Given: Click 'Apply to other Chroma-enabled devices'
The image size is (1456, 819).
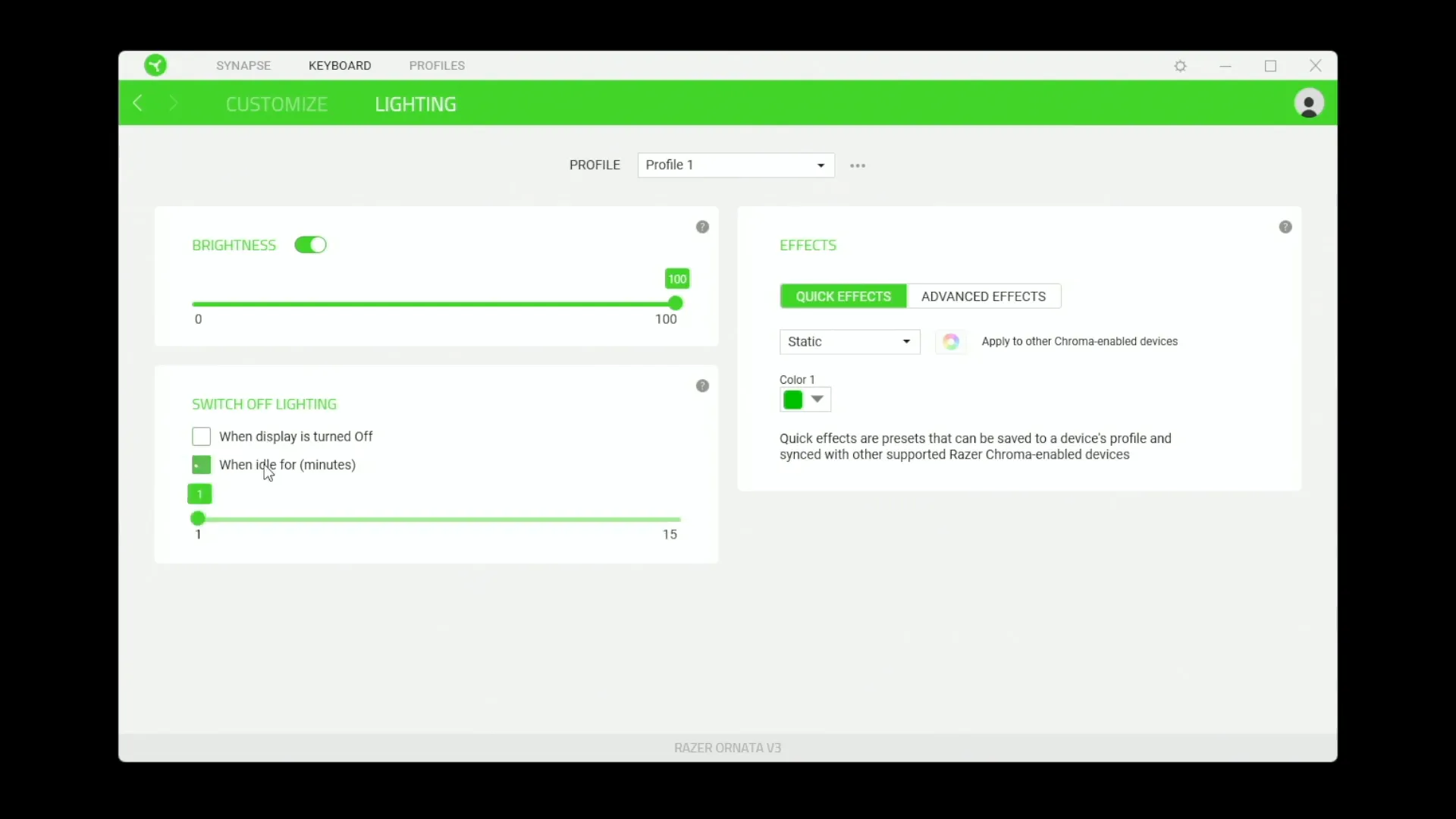Looking at the screenshot, I should point(1079,342).
